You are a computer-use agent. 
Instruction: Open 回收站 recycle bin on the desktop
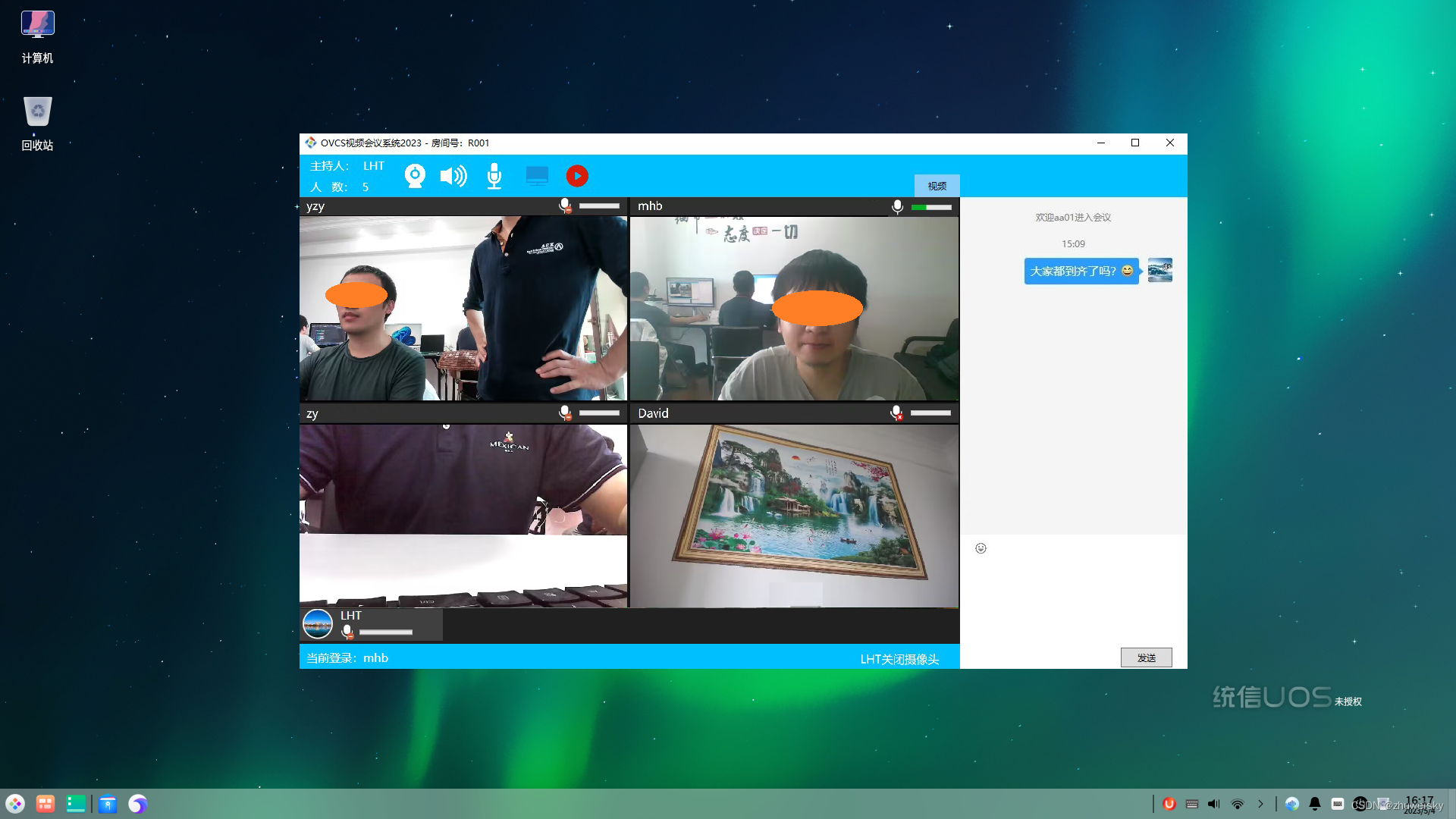click(x=37, y=121)
